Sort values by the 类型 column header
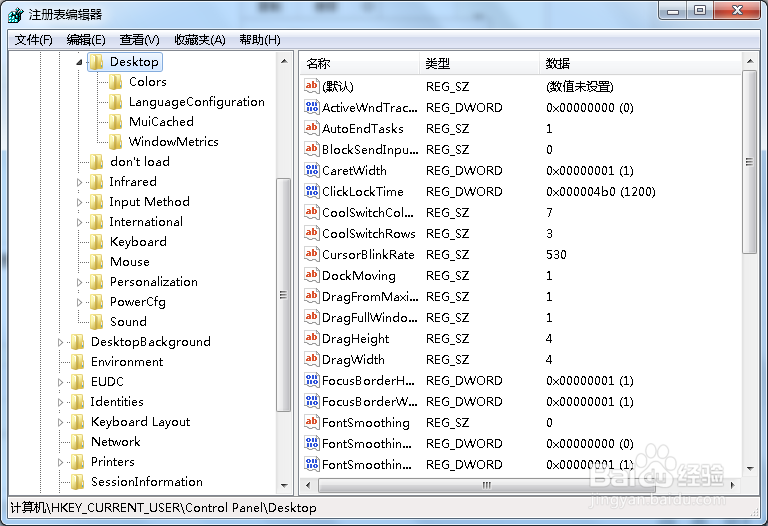 tap(479, 64)
